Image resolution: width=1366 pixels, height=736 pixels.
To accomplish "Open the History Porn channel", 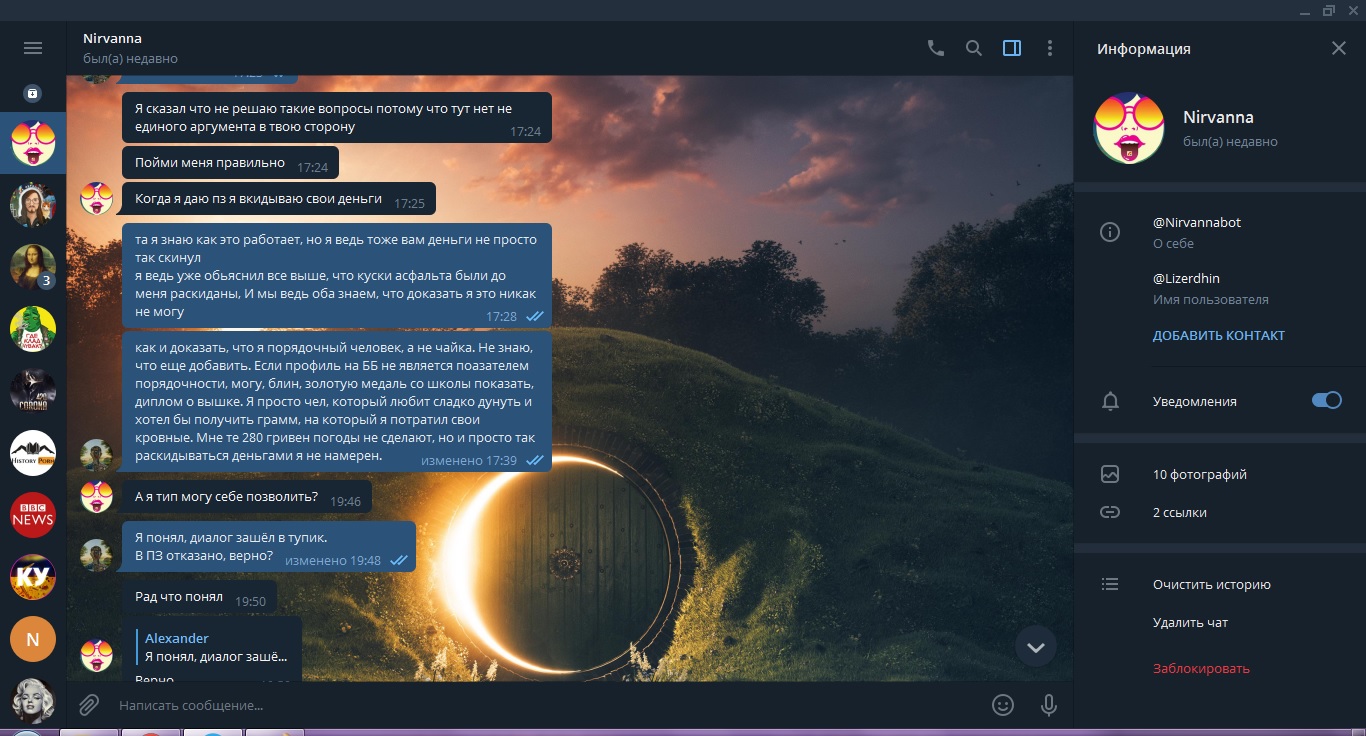I will (x=33, y=453).
